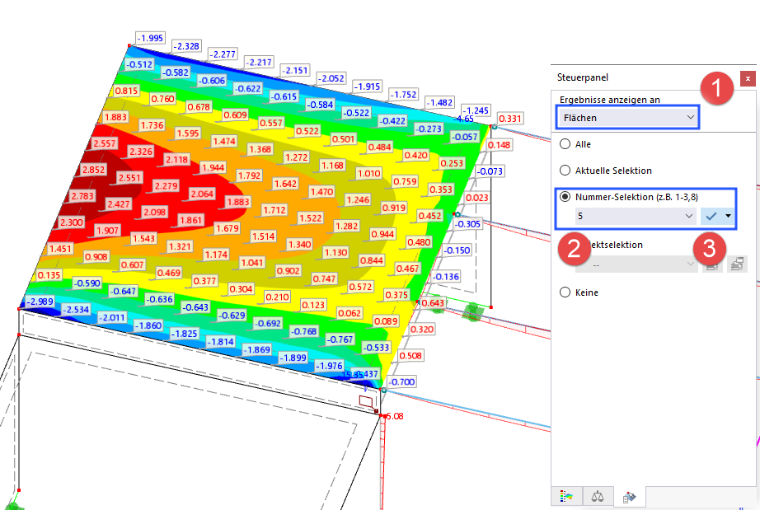Click the result value -1.995

click(x=150, y=38)
